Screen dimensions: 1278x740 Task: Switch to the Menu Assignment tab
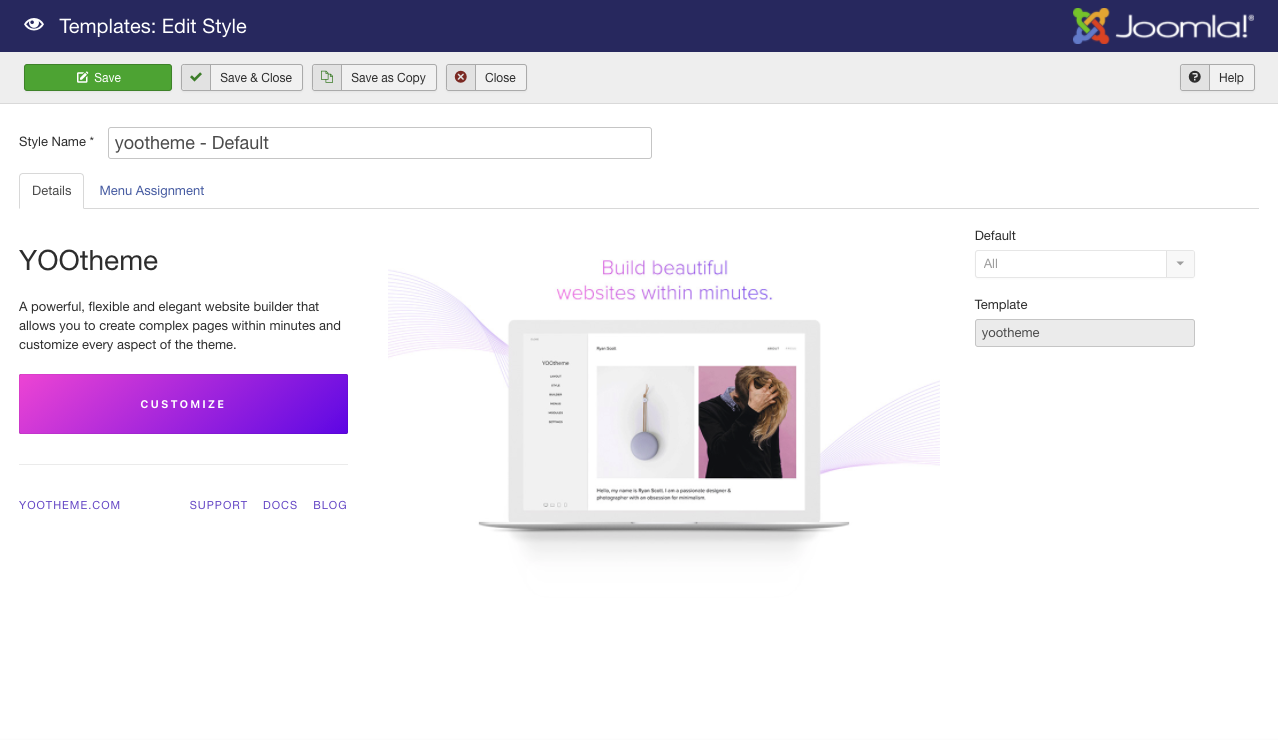[152, 191]
